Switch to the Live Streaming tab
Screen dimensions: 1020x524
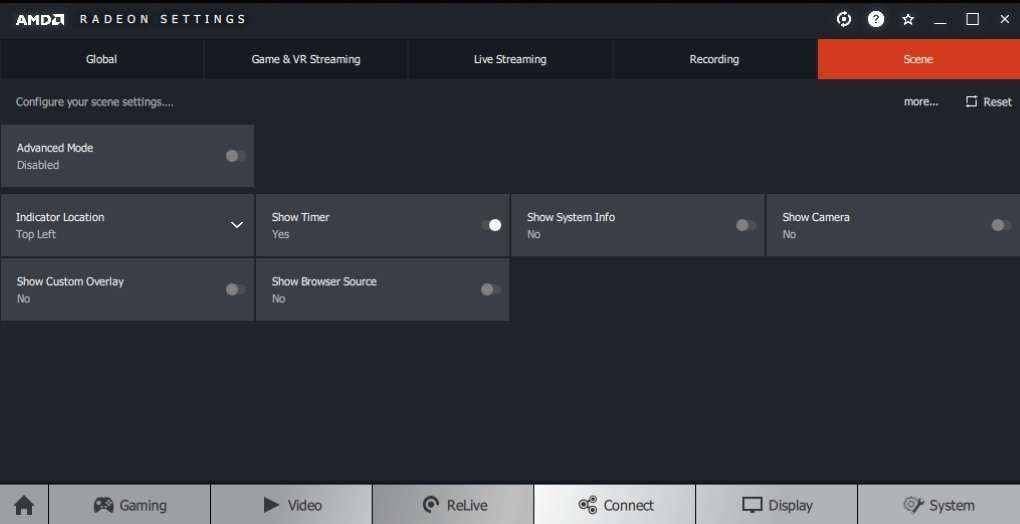(x=510, y=59)
